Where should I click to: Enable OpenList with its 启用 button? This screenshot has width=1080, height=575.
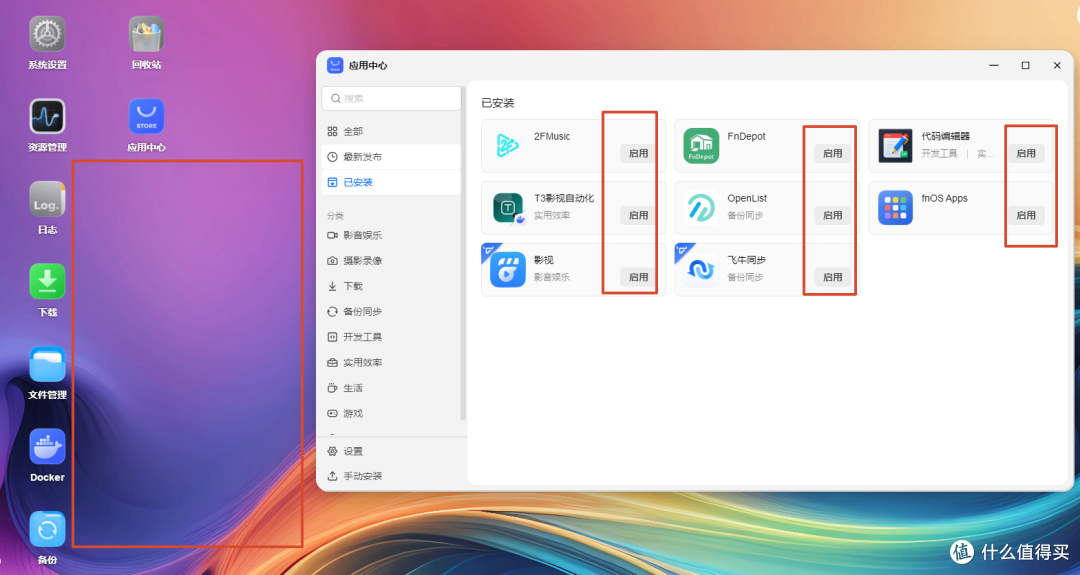tap(833, 216)
